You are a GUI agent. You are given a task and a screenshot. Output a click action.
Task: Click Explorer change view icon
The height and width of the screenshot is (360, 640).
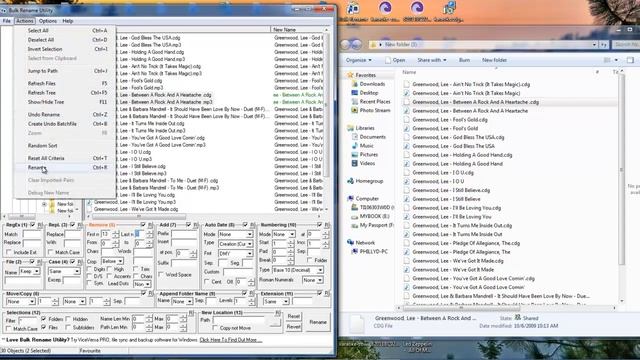pyautogui.click(x=607, y=60)
